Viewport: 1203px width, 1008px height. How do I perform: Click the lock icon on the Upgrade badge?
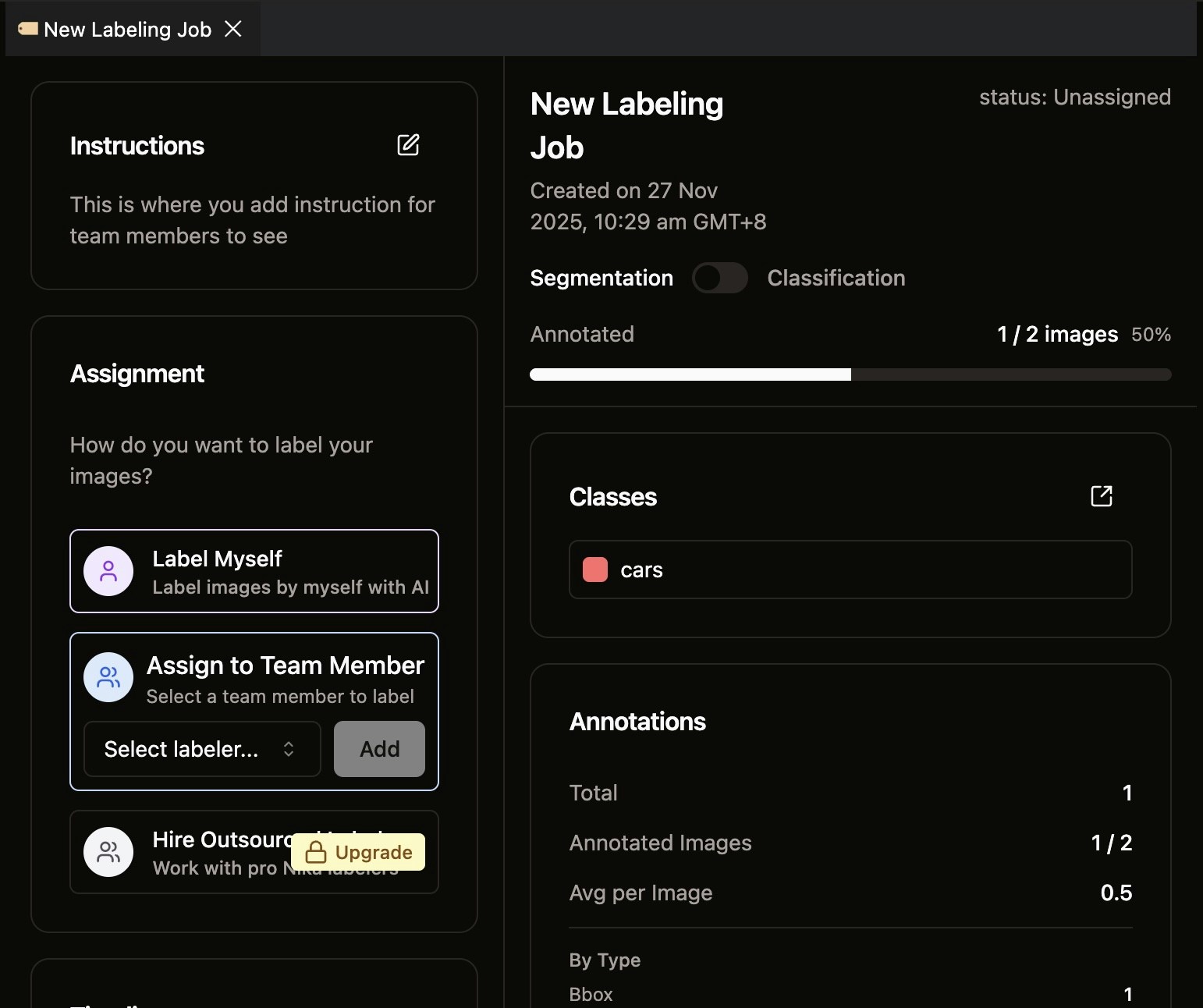317,852
